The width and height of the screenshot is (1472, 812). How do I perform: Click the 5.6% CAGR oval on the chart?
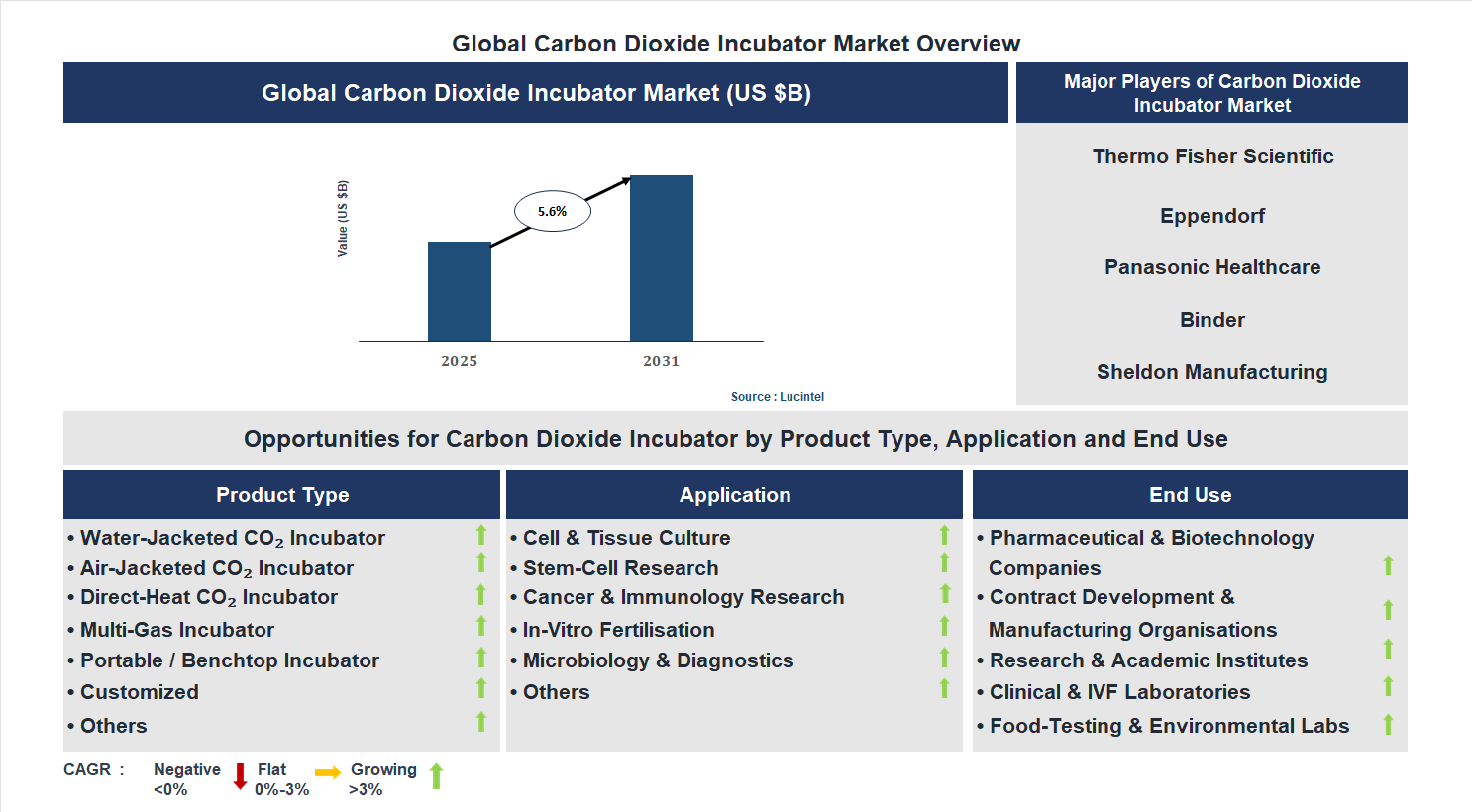(x=552, y=210)
